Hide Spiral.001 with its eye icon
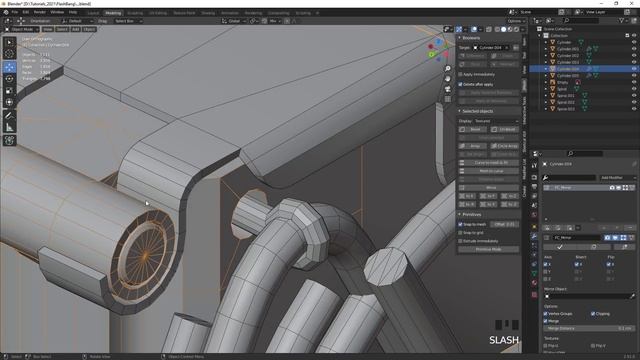Image resolution: width=640 pixels, height=360 pixels. point(634,96)
